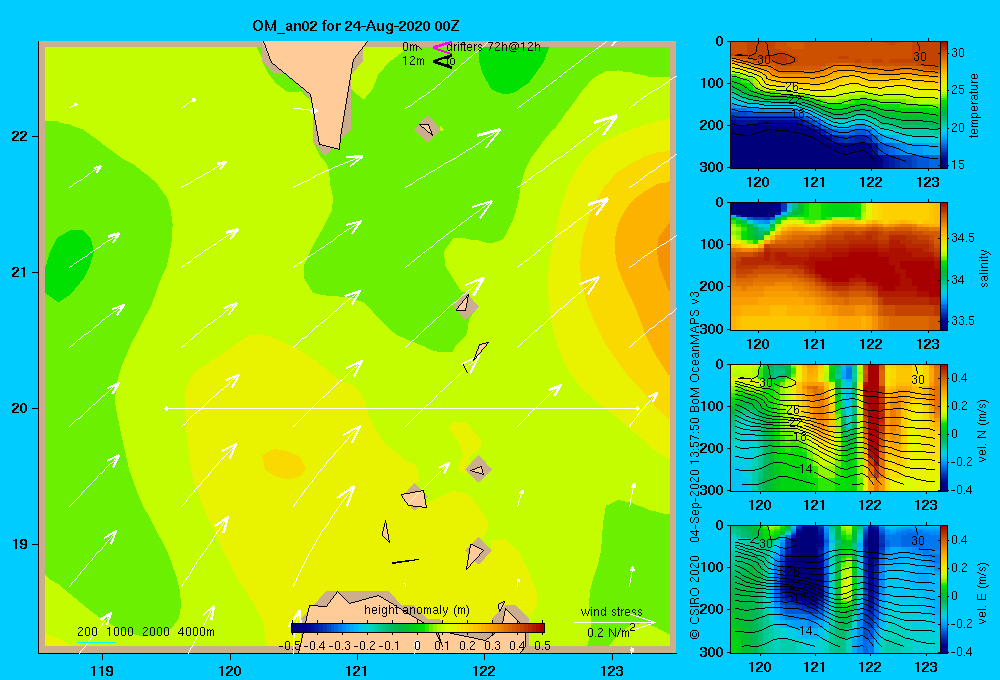Image resolution: width=1000 pixels, height=680 pixels.
Task: Select the vel. N panel color bar
Action: 944,428
